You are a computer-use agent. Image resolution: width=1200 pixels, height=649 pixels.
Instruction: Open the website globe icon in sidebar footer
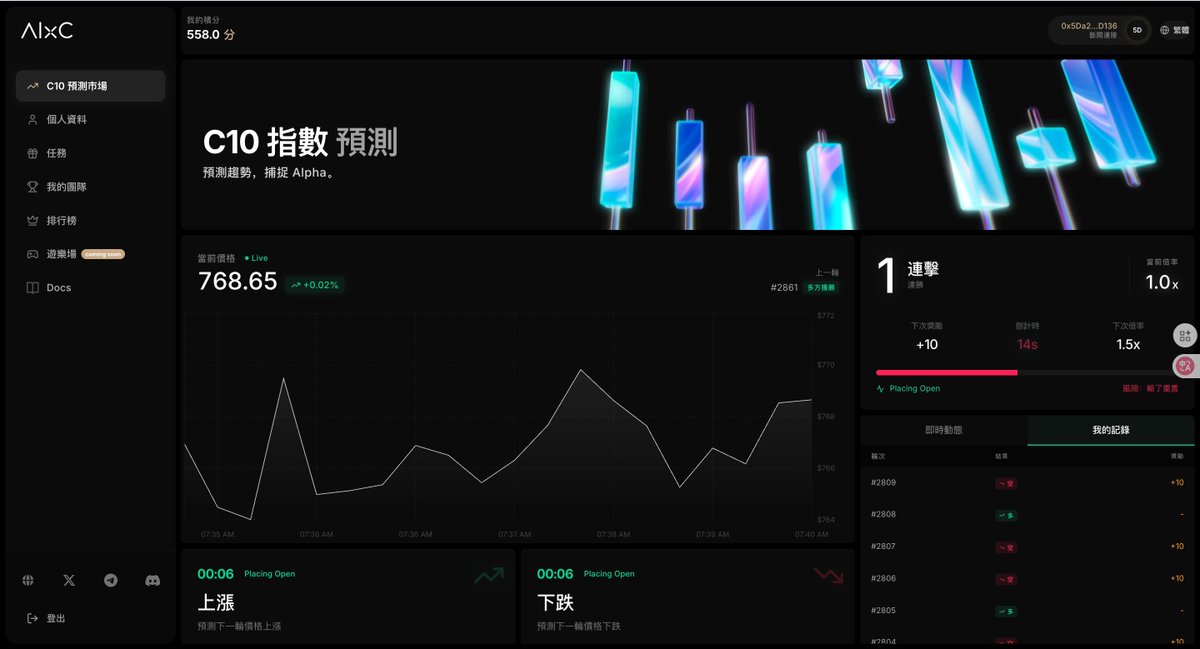[28, 580]
